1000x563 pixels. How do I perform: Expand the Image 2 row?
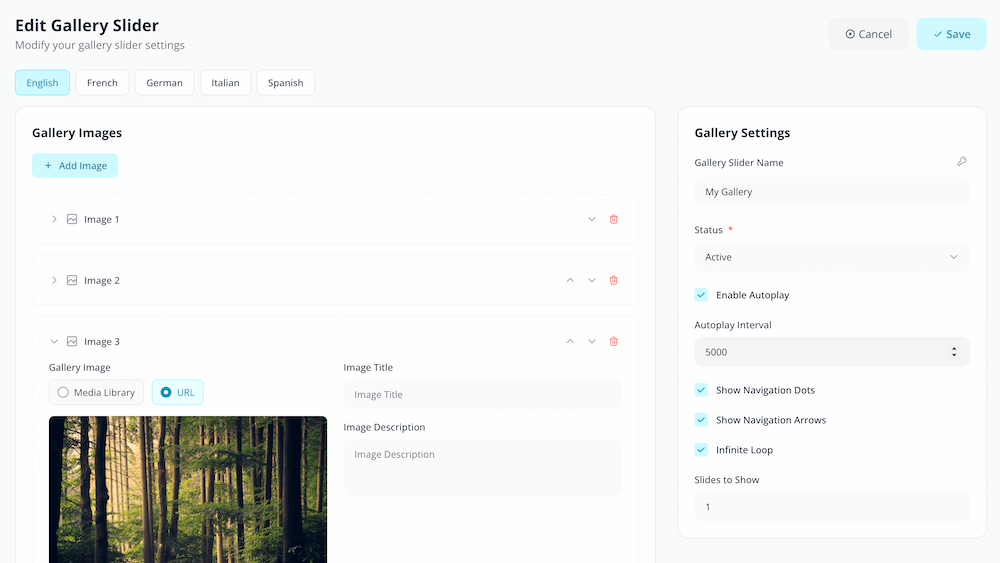[54, 281]
